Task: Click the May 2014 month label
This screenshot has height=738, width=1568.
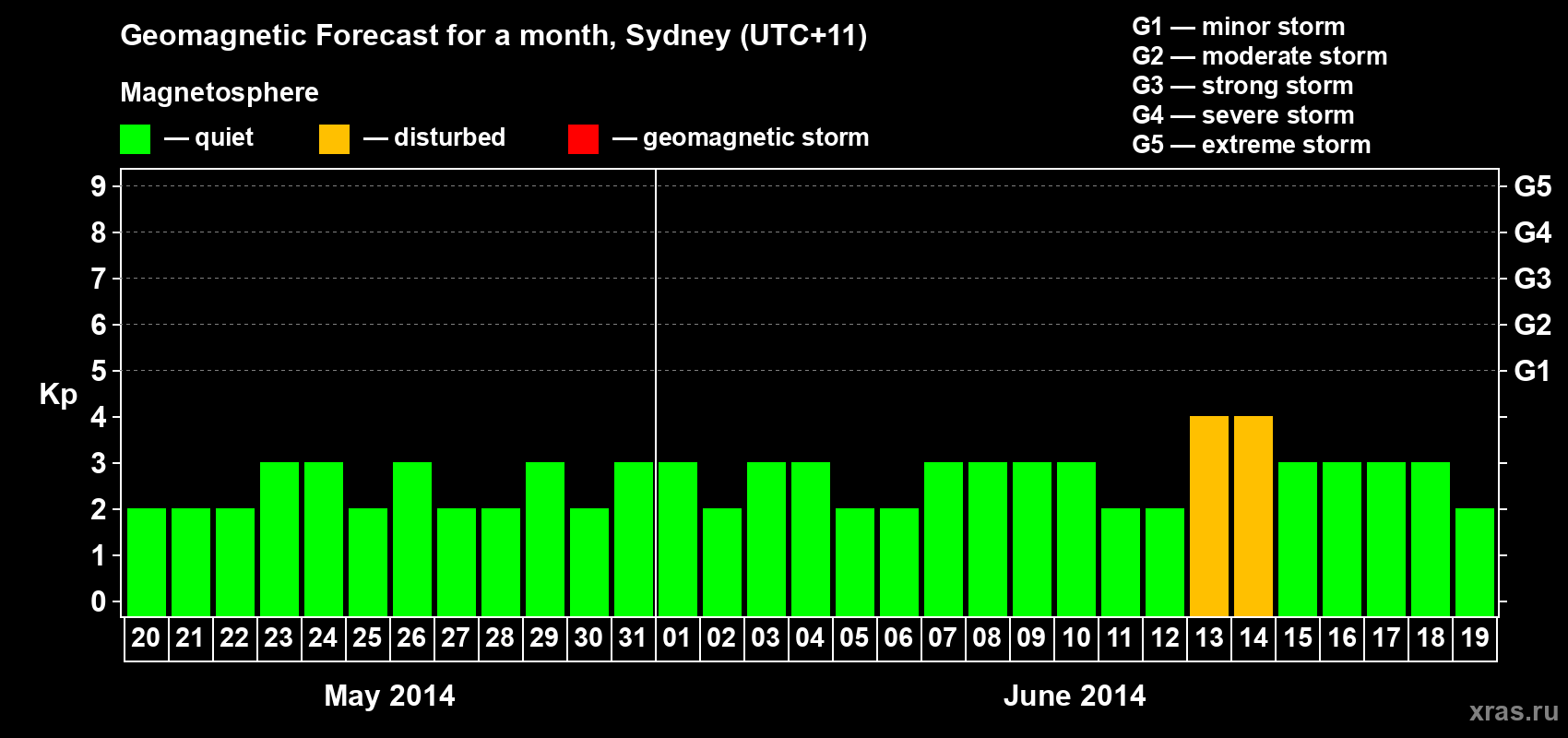Action: pyautogui.click(x=389, y=696)
